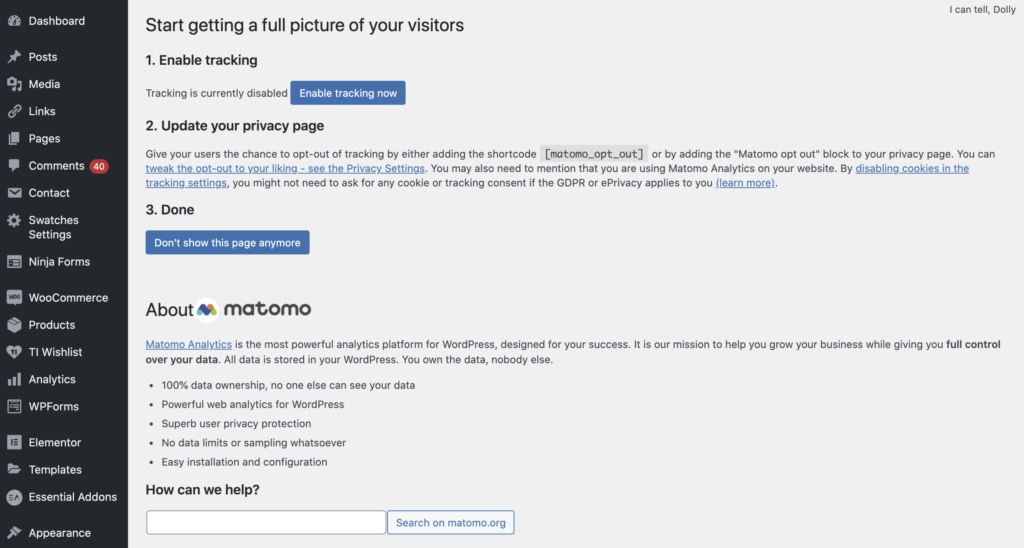Select the Comments speech bubble icon

coord(14,166)
